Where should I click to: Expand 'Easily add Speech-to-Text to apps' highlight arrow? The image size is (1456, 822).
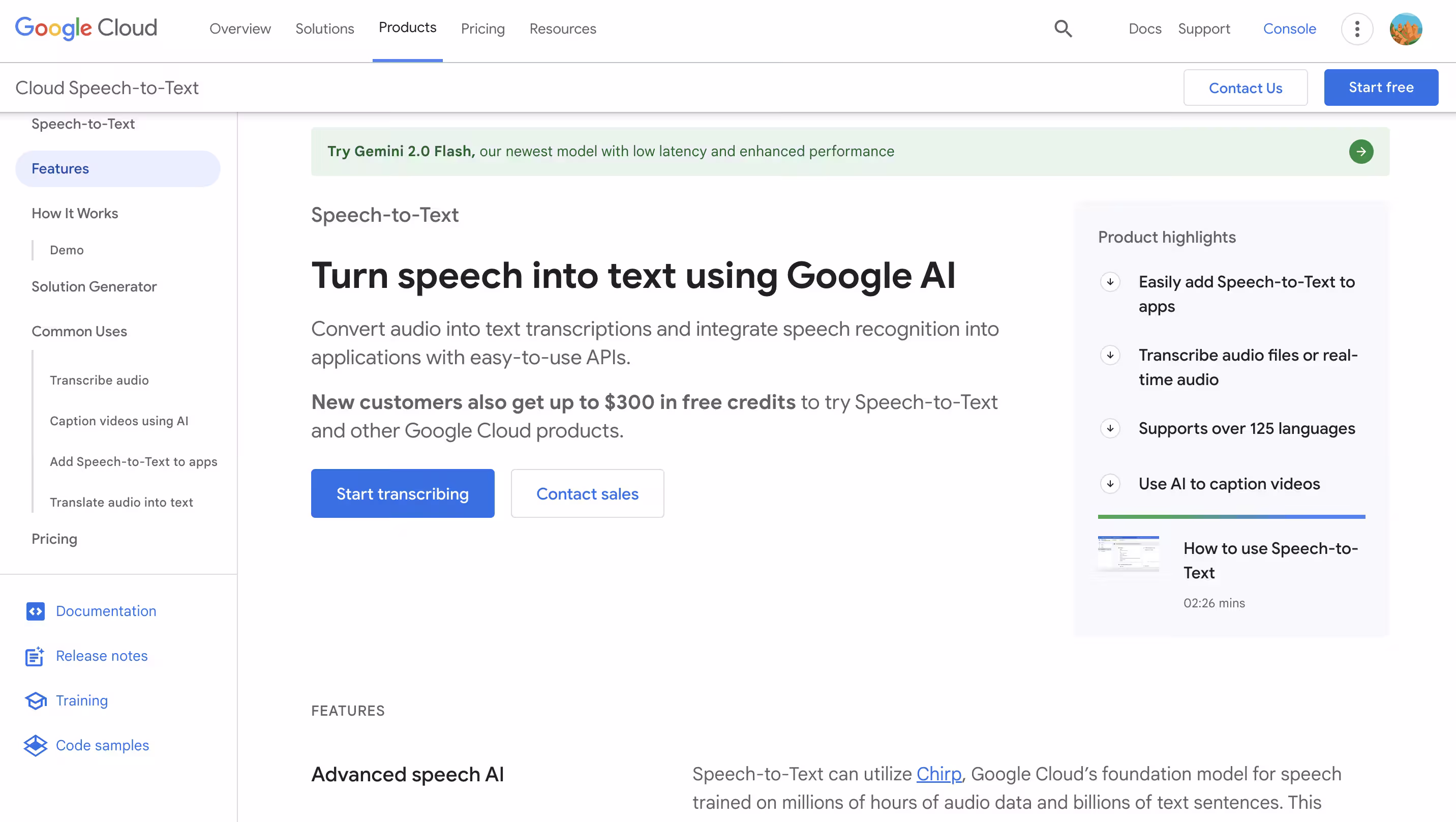[1110, 282]
